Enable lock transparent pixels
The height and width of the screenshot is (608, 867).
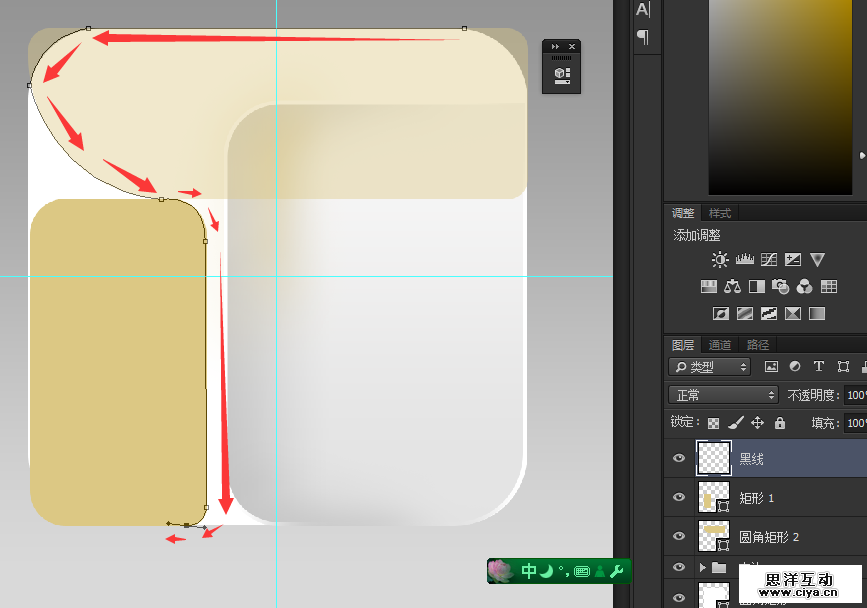coord(712,423)
